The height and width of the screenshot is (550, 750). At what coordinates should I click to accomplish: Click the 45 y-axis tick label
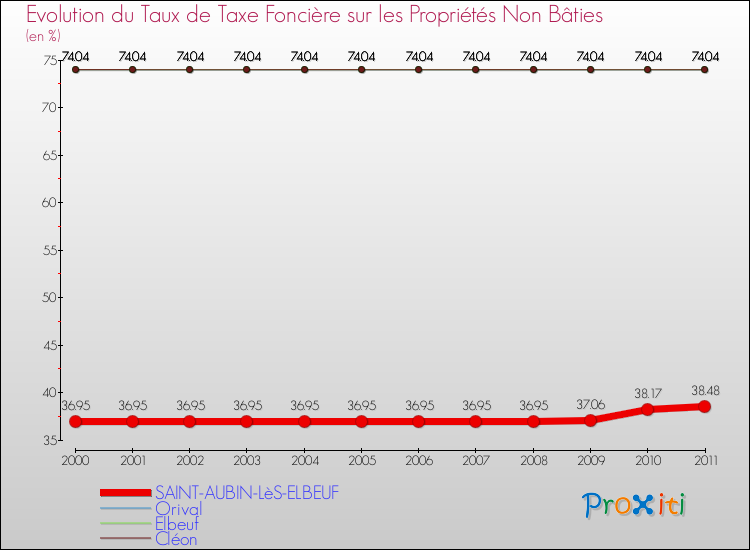pos(50,345)
